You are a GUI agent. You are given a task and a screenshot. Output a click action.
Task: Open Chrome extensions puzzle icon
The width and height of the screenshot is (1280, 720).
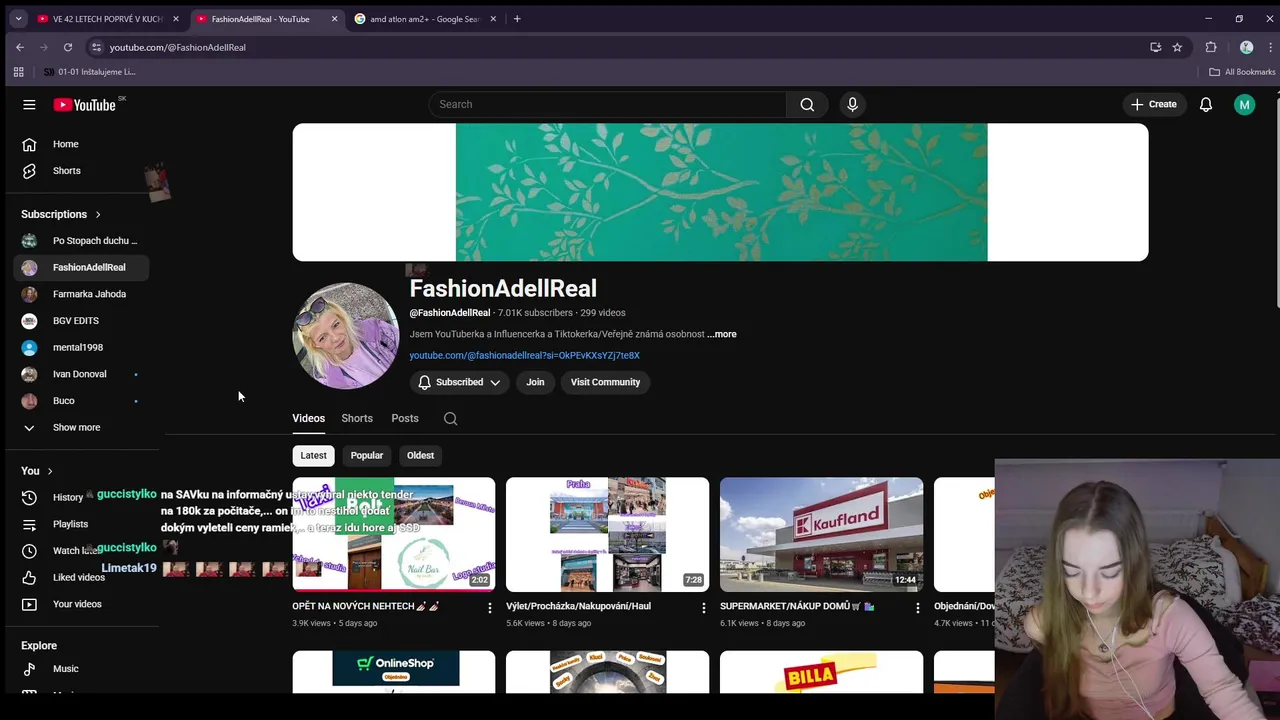(1211, 47)
